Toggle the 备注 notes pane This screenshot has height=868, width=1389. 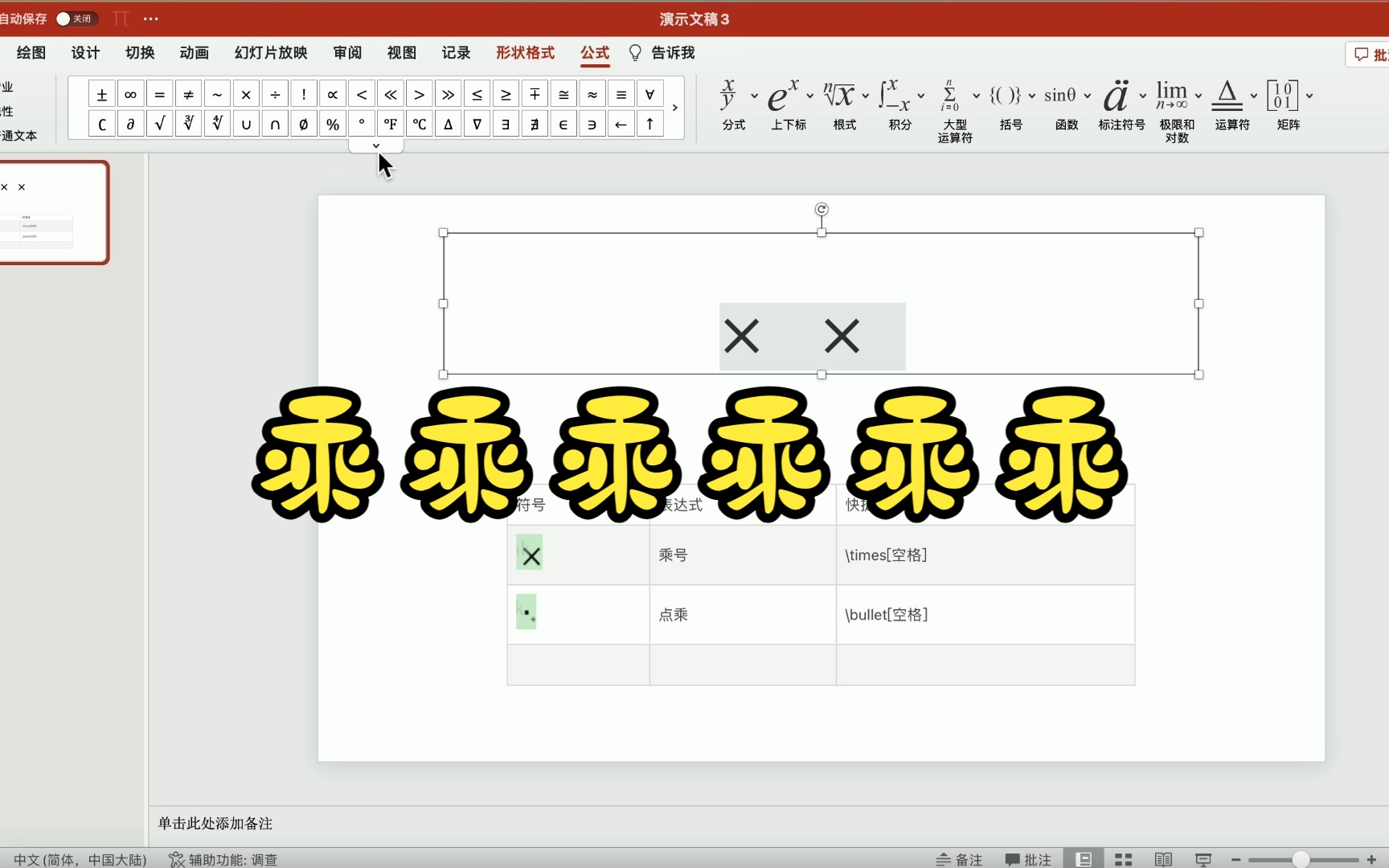(959, 859)
